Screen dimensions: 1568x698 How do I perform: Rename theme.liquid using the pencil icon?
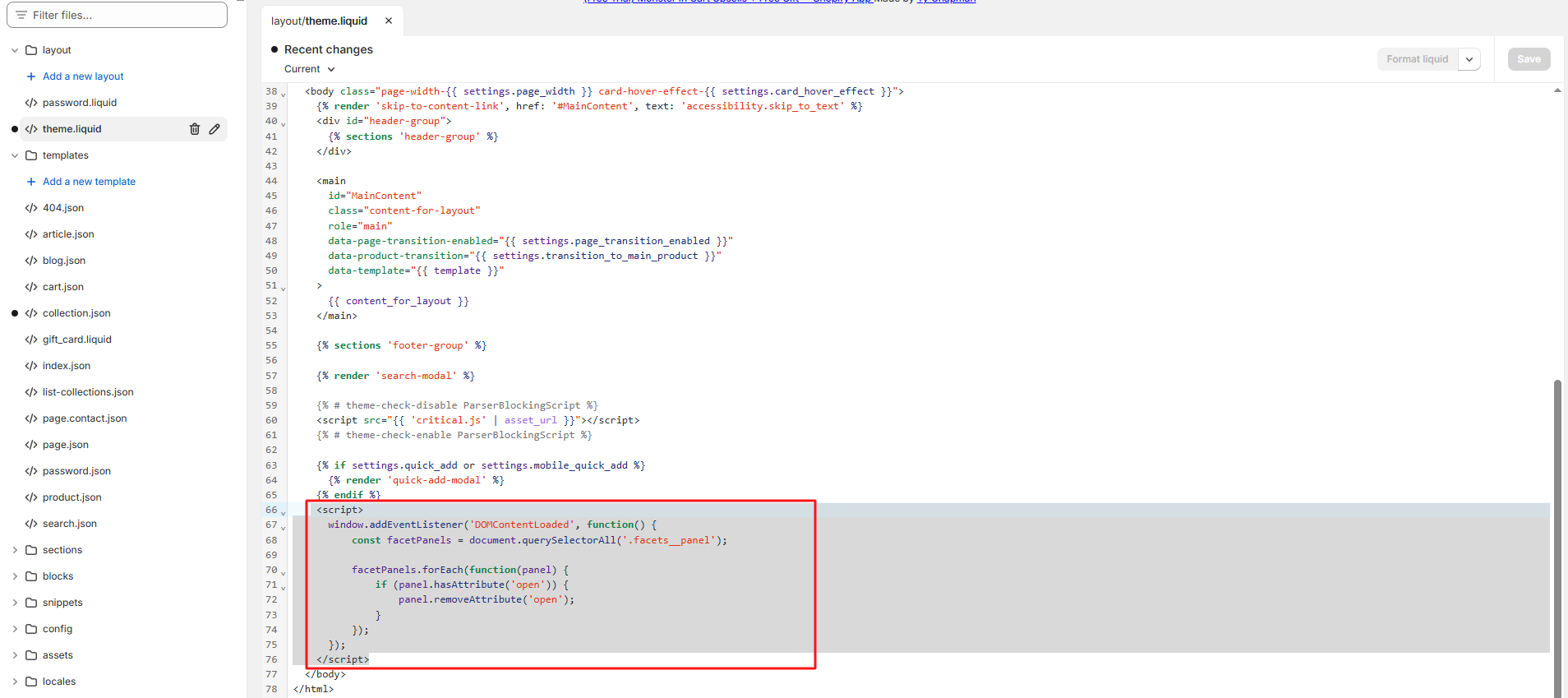(214, 129)
